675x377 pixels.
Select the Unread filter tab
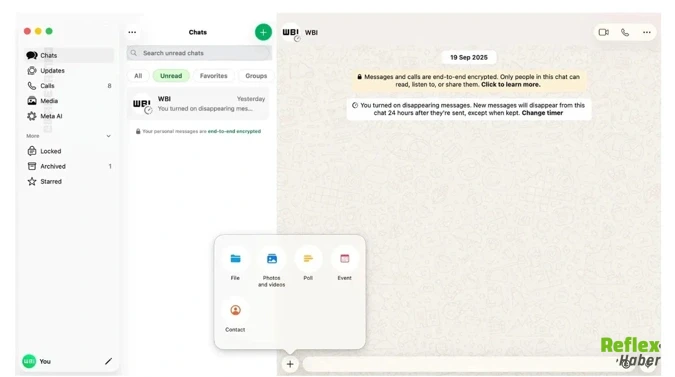tap(171, 76)
